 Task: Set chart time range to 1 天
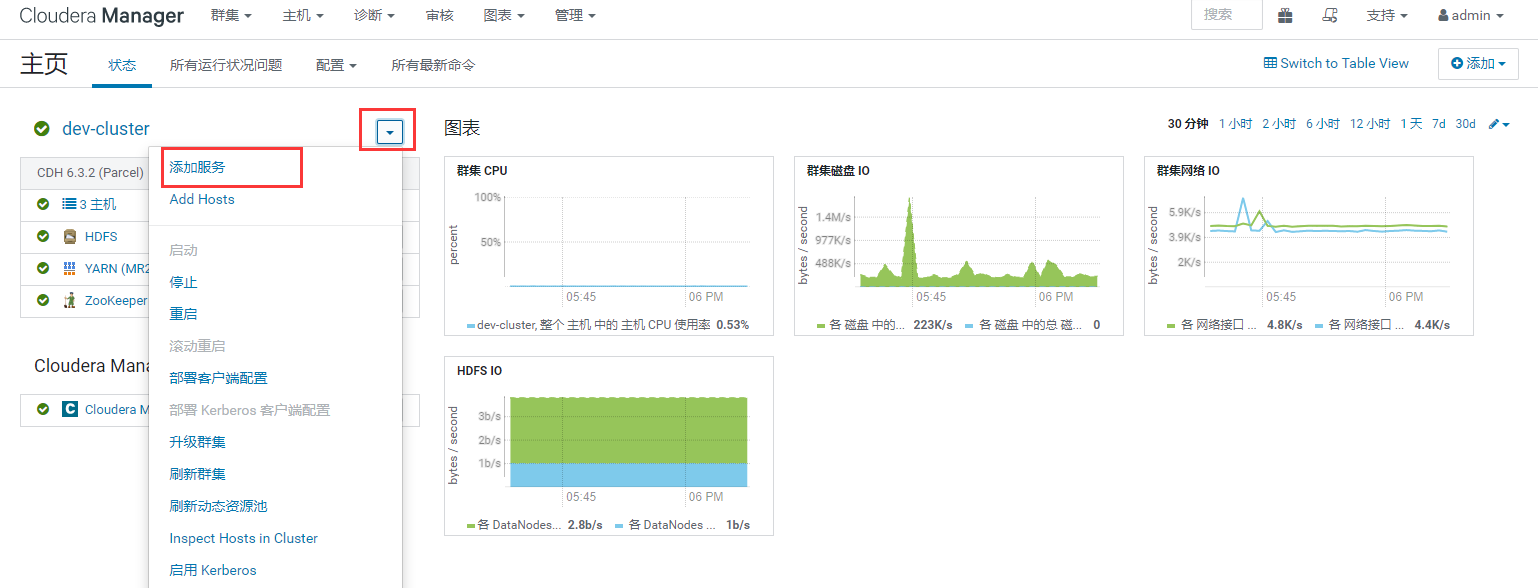pos(1411,124)
